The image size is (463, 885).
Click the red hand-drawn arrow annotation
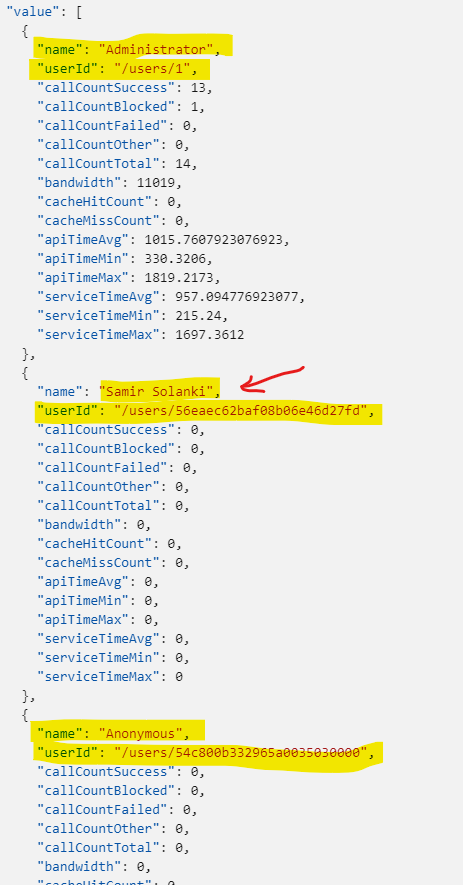[x=272, y=379]
